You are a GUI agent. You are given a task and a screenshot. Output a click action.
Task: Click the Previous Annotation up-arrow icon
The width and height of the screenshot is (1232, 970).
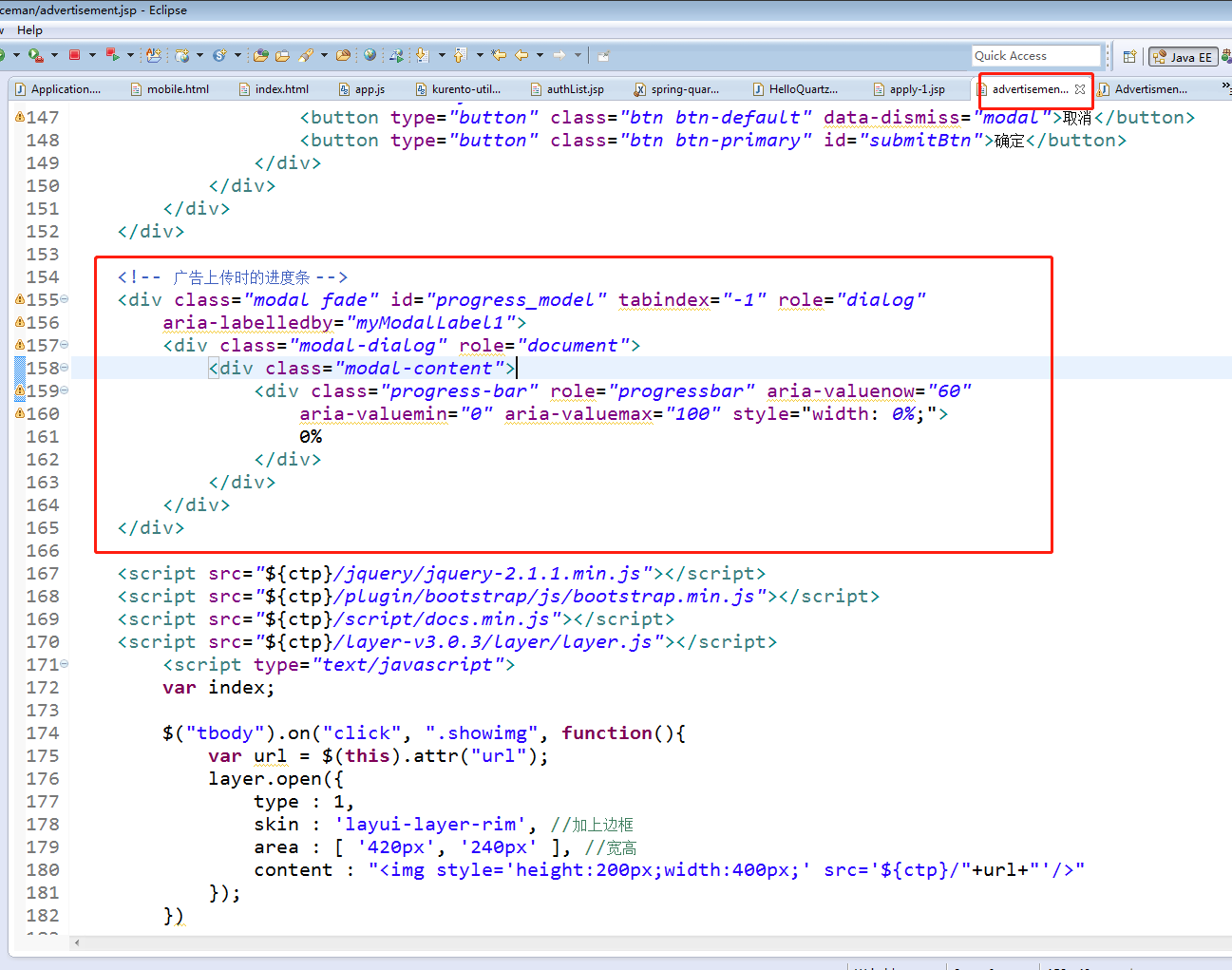point(460,55)
